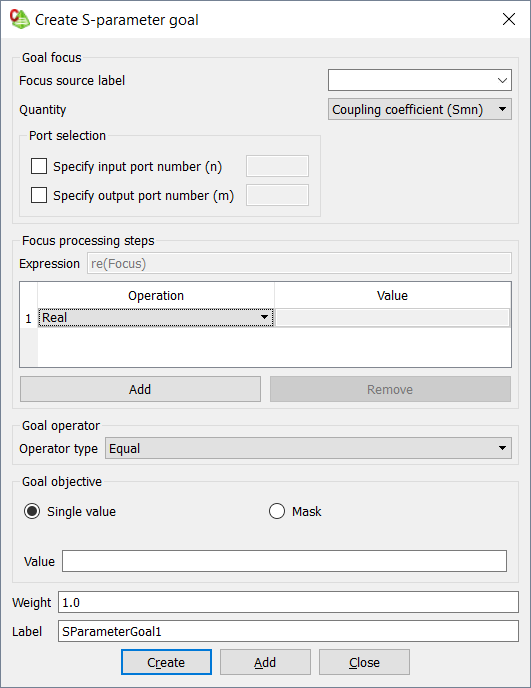531x688 pixels.
Task: Open the Operator type Equal dropdown
Action: (x=308, y=448)
